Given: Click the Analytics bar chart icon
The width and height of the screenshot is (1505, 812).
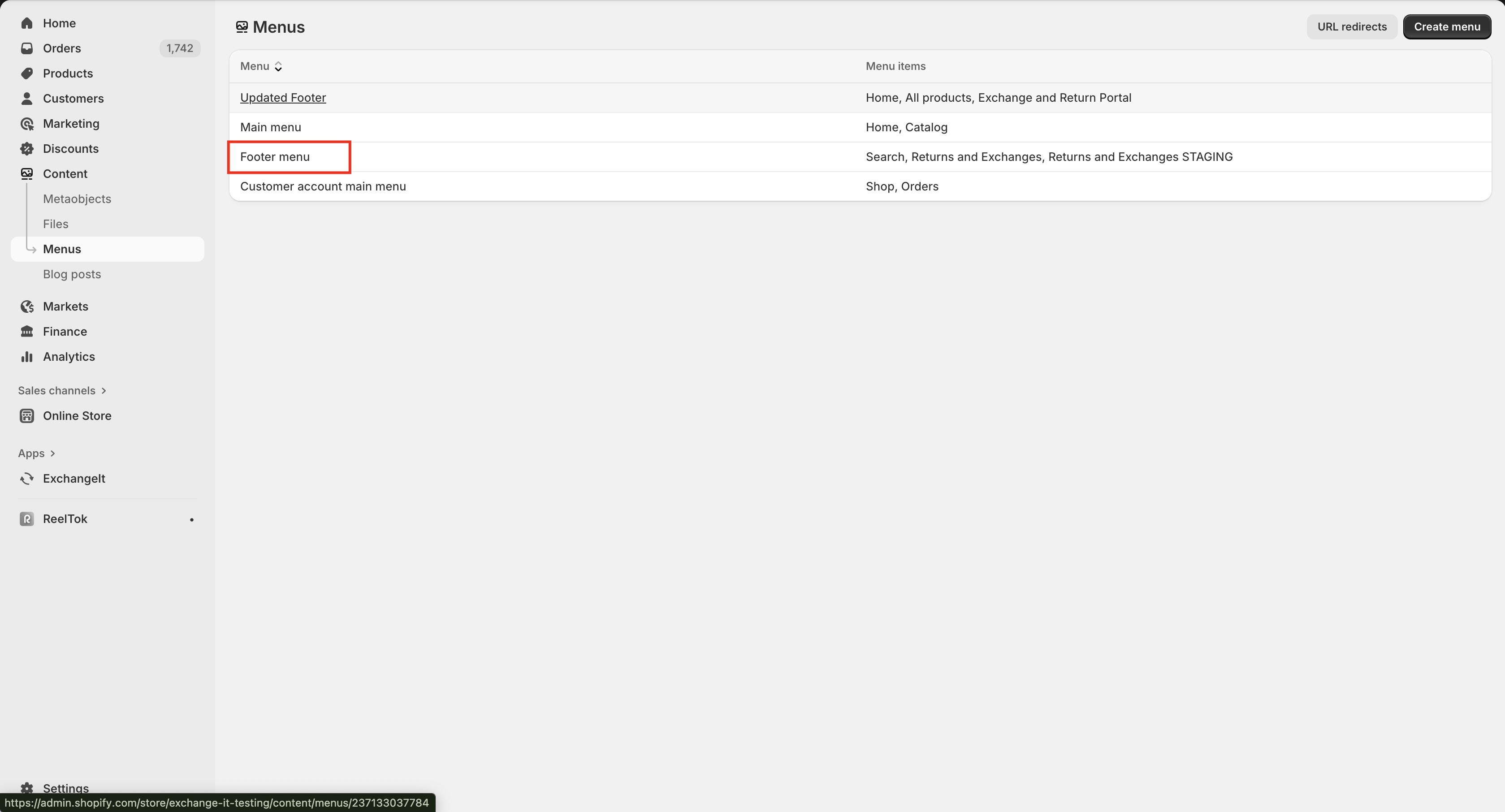Looking at the screenshot, I should (x=27, y=357).
